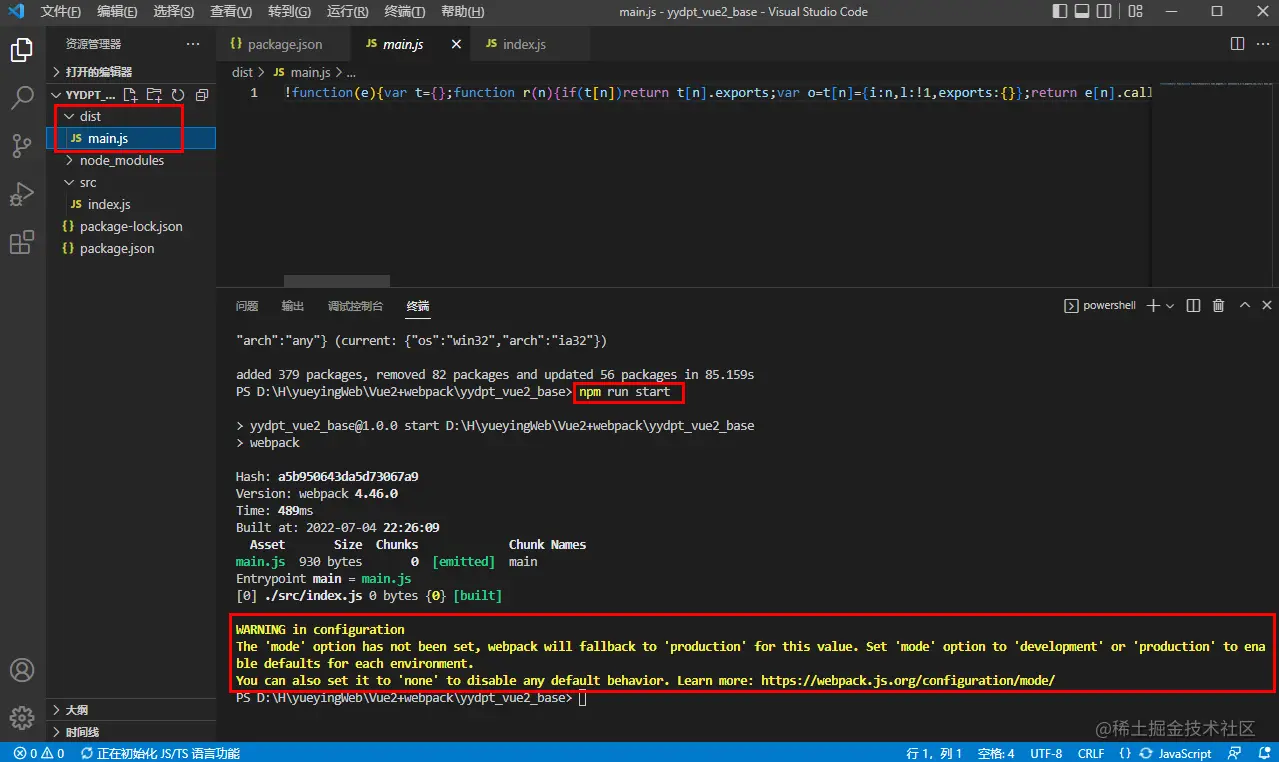
Task: Expand the 时间线 section
Action: pos(131,732)
